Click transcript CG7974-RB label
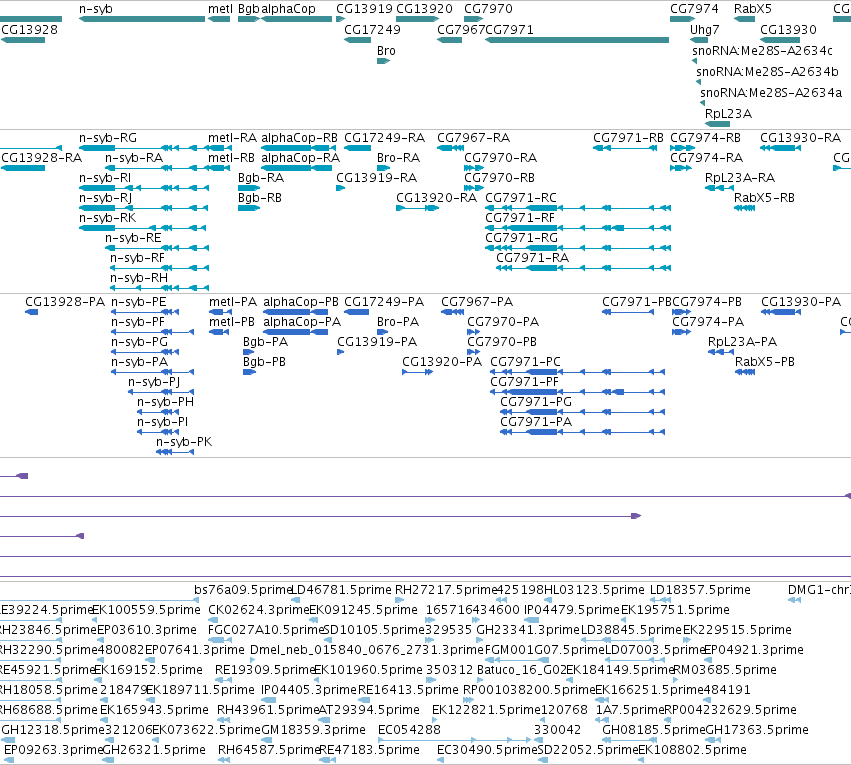This screenshot has width=851, height=765. (706, 138)
